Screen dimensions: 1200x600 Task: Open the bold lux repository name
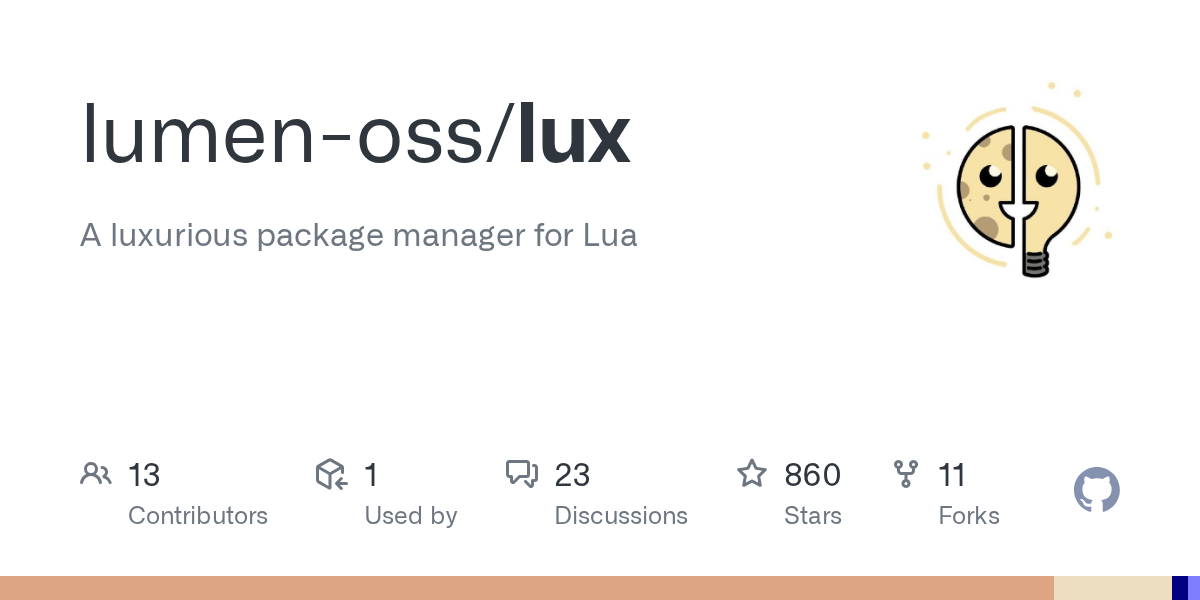point(574,135)
